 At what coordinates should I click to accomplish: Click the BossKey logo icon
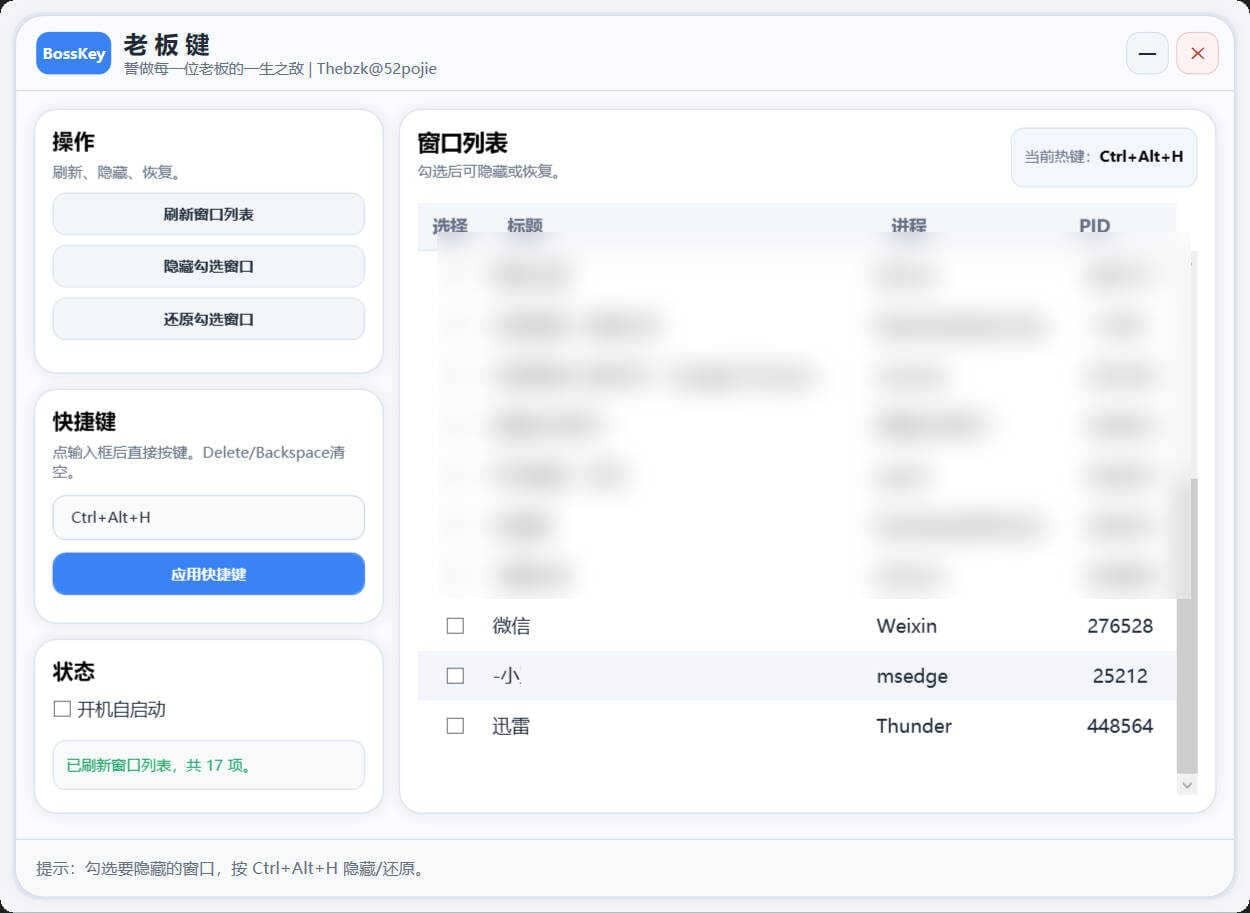click(x=73, y=53)
